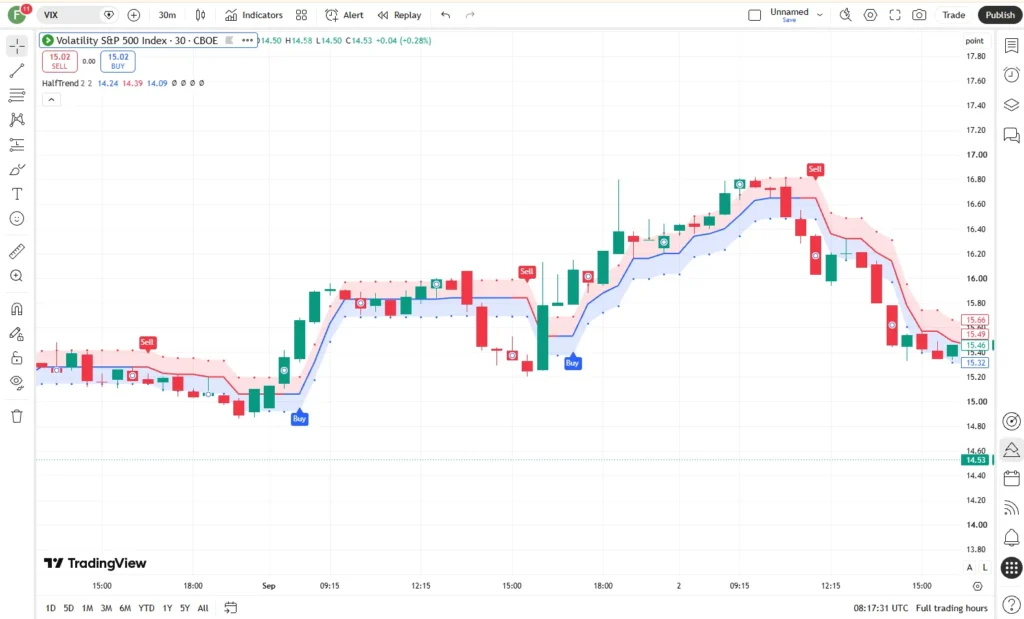The height and width of the screenshot is (619, 1024).
Task: Open the object tree layers panel
Action: click(x=1012, y=104)
